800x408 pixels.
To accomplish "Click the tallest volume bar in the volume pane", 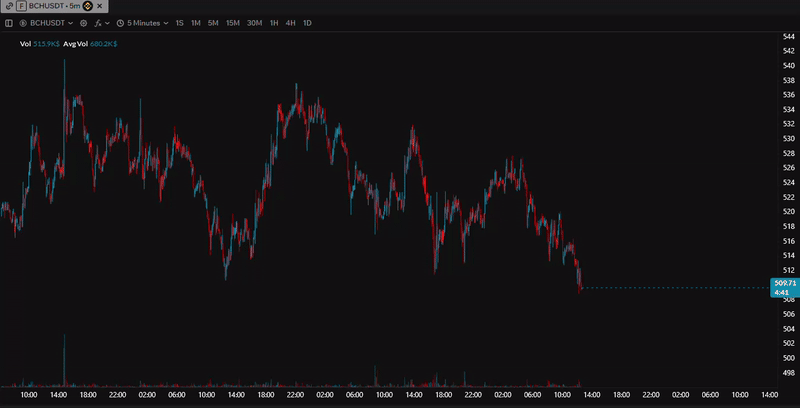I will (x=64, y=360).
